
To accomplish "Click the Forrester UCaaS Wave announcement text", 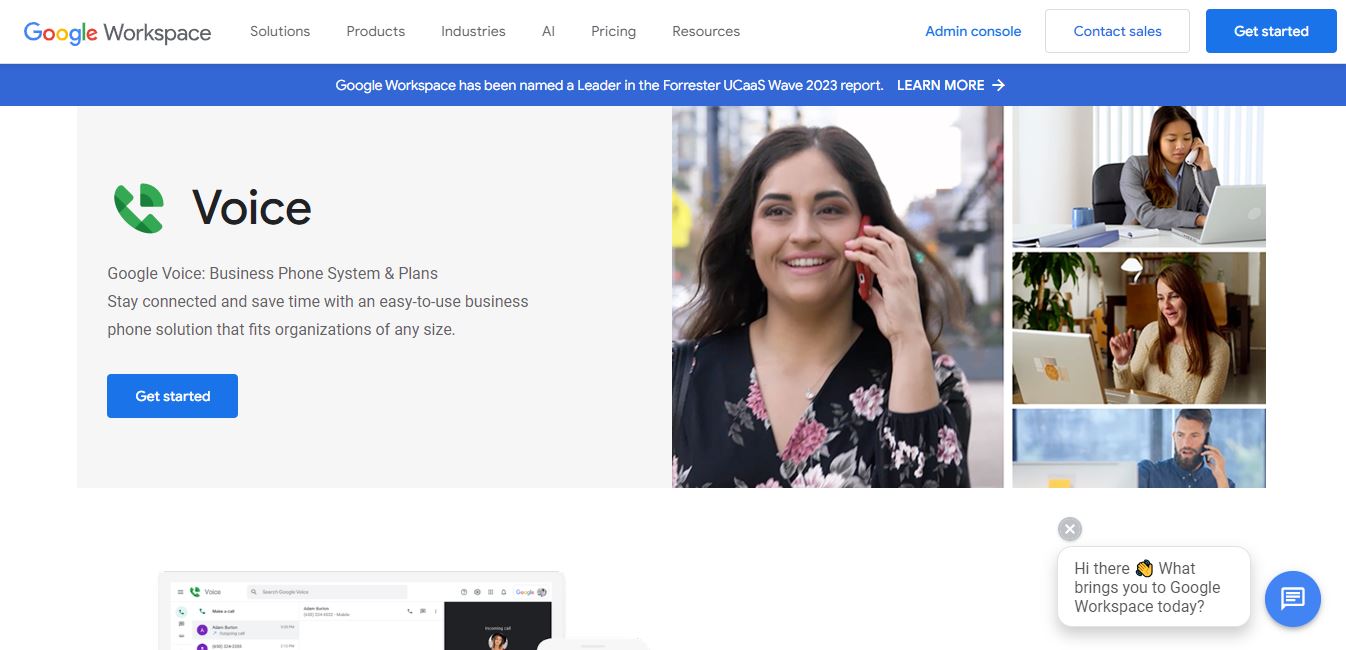I will [609, 85].
